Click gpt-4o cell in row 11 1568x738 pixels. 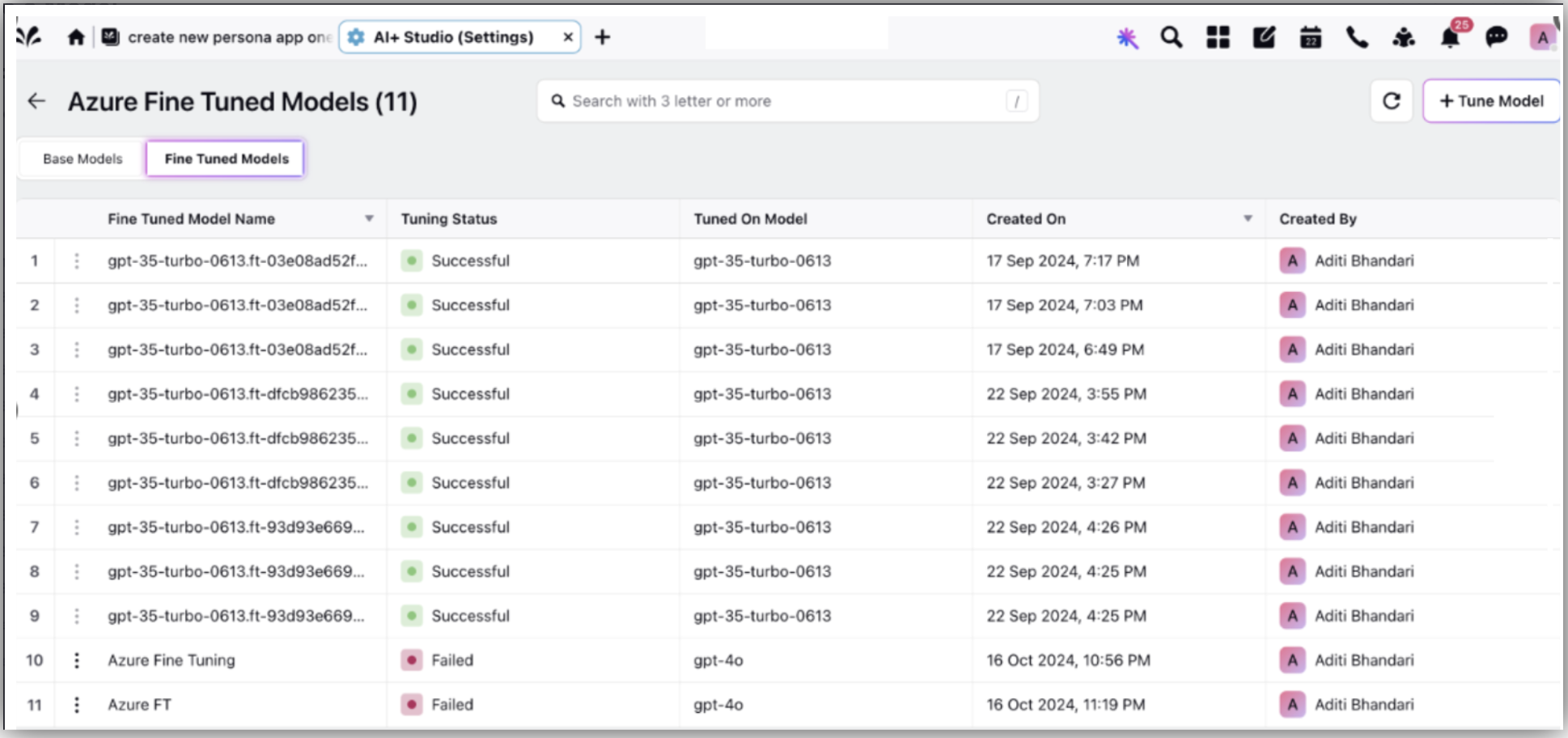click(718, 705)
